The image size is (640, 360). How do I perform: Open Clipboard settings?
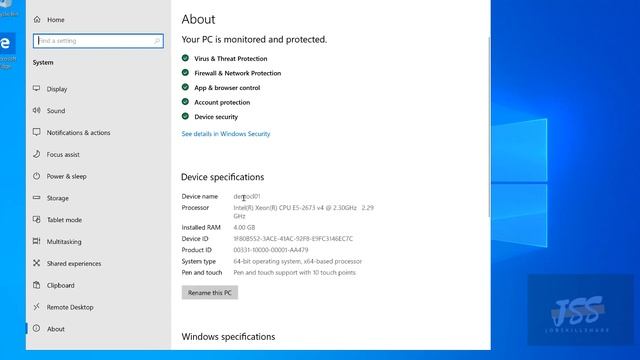[60, 285]
